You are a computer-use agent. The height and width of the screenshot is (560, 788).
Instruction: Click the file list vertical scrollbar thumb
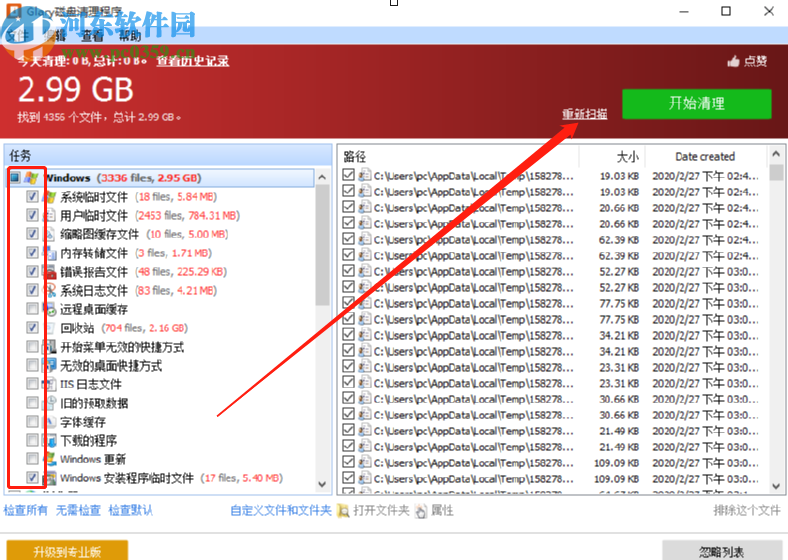[776, 171]
